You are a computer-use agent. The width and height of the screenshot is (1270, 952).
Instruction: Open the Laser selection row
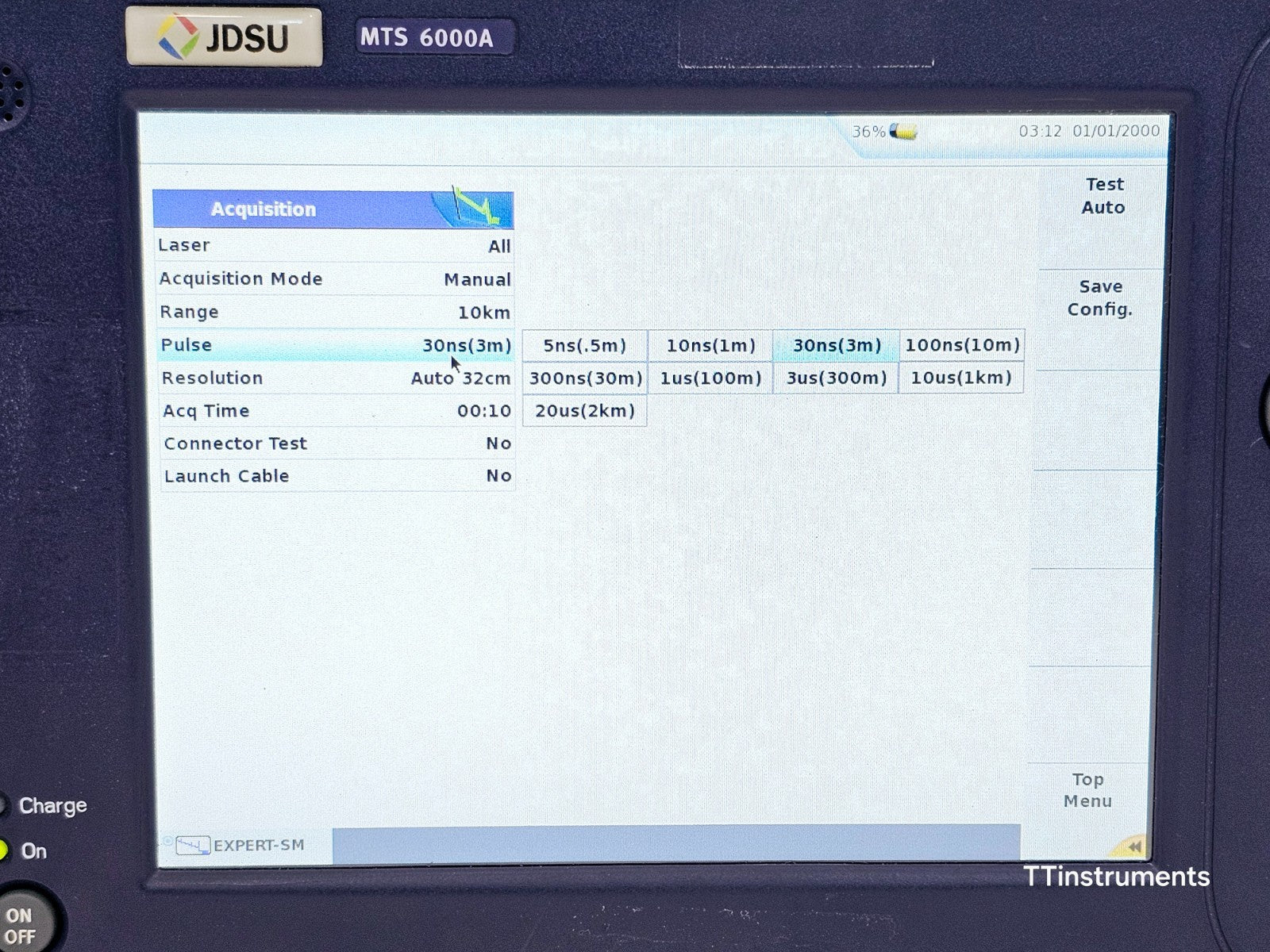337,245
